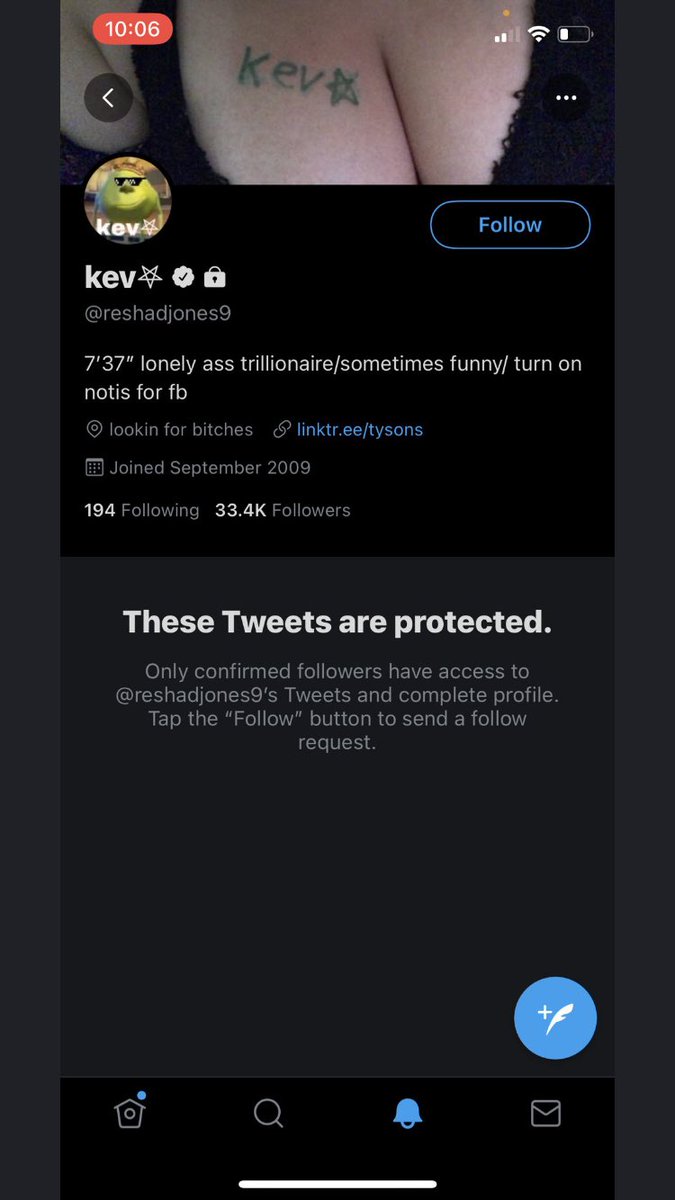This screenshot has height=1200, width=675.
Task: Tap the red 10:06 recording time indicator
Action: coord(133,29)
